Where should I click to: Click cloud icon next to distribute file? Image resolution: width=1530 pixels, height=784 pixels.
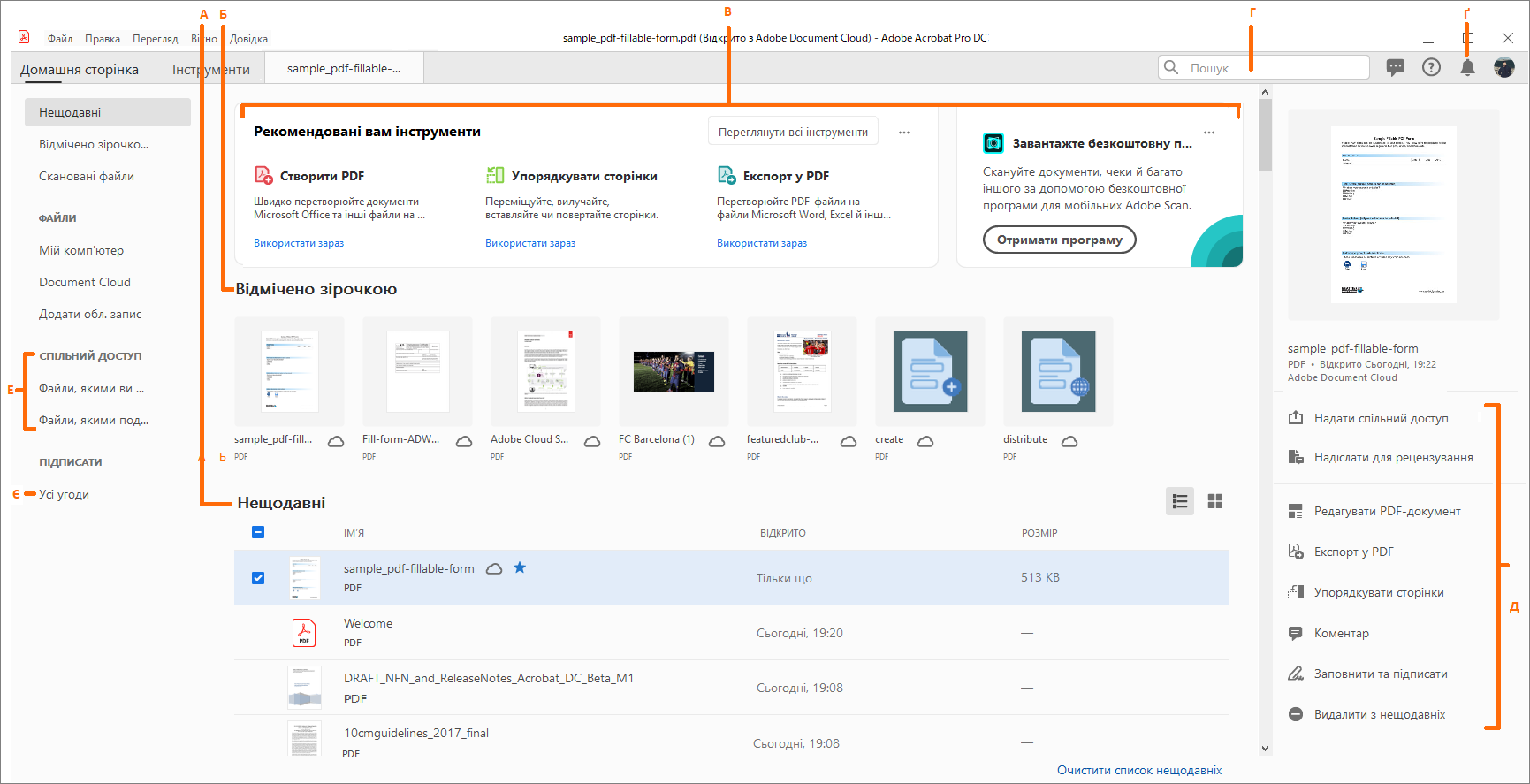click(x=1069, y=441)
